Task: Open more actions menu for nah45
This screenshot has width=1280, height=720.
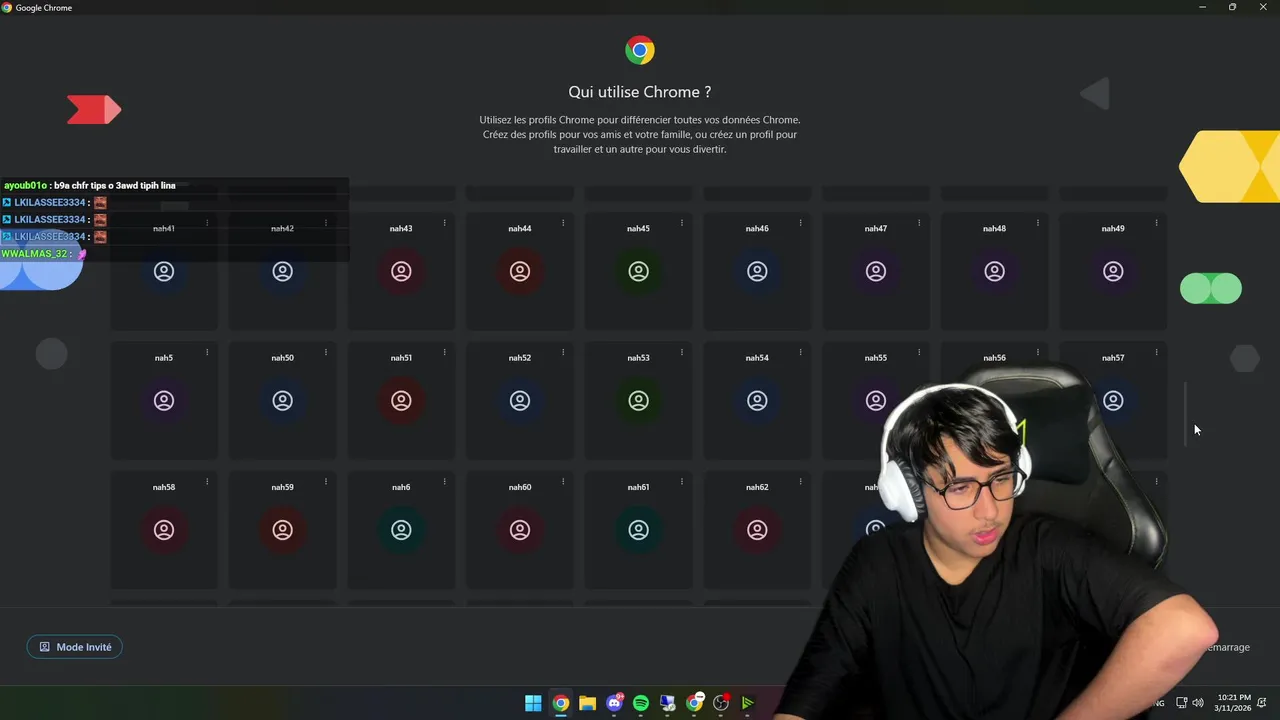Action: [682, 223]
